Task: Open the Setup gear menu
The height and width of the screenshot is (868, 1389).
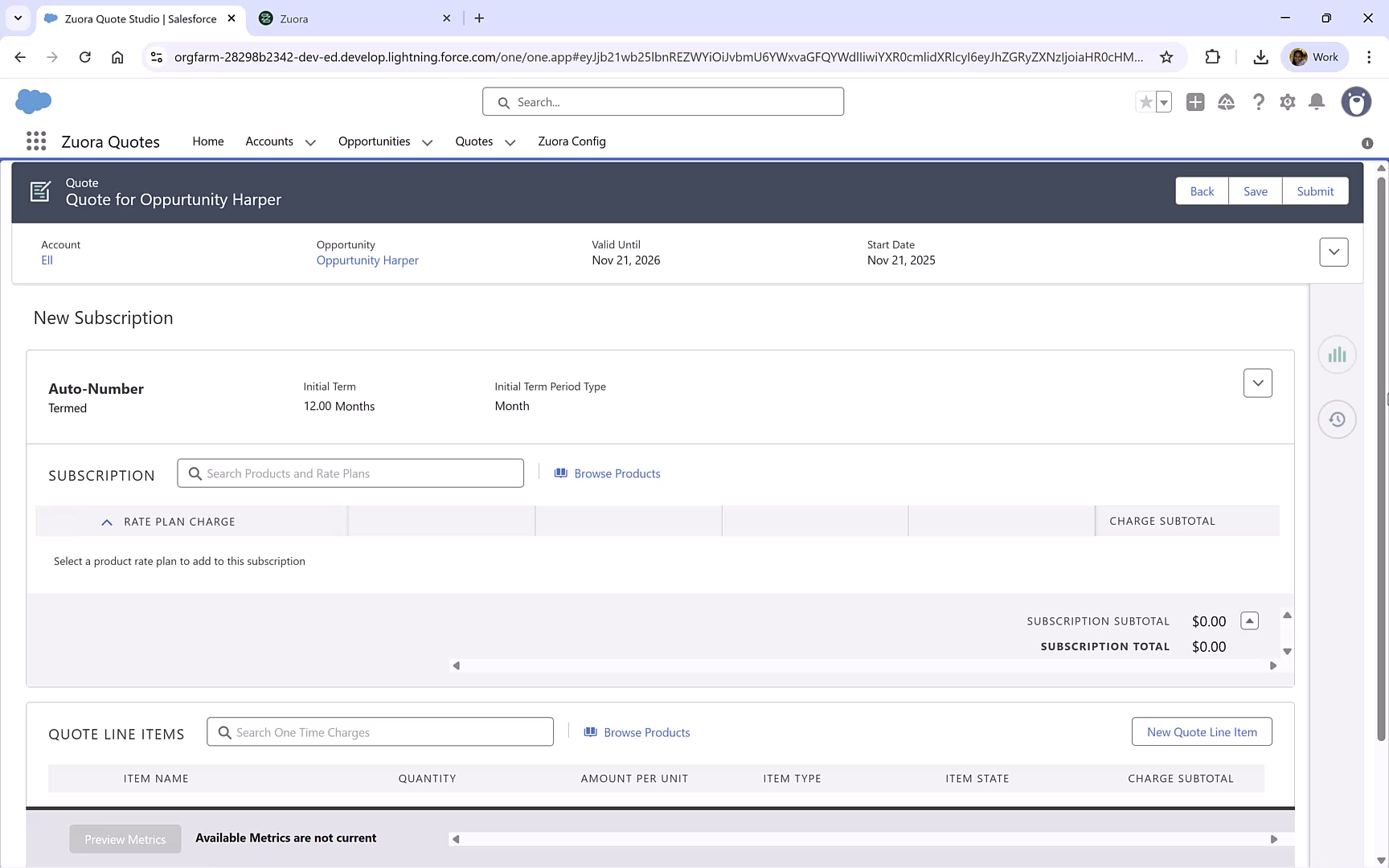Action: (1287, 102)
